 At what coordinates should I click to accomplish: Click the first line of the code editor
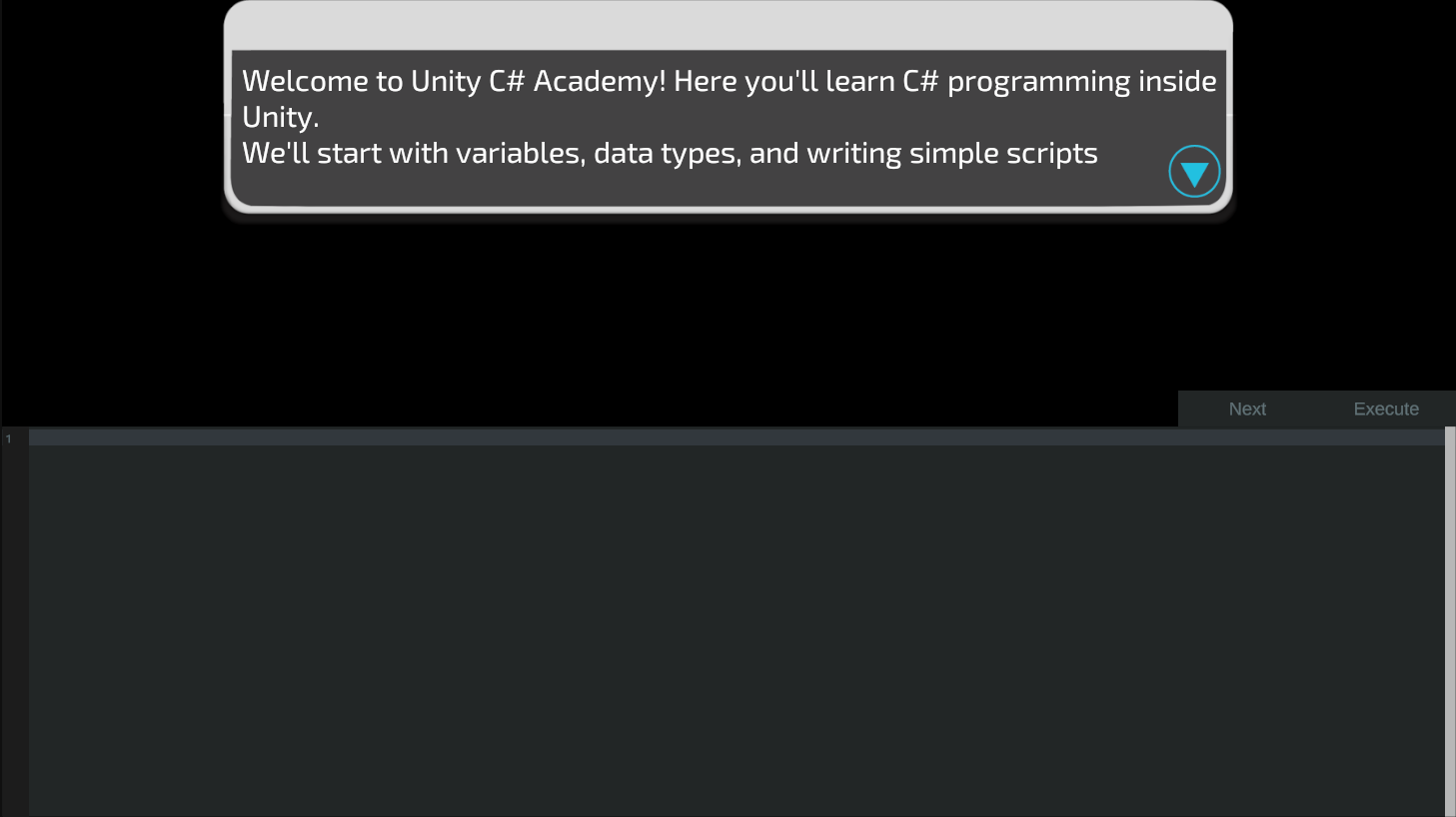[x=400, y=437]
